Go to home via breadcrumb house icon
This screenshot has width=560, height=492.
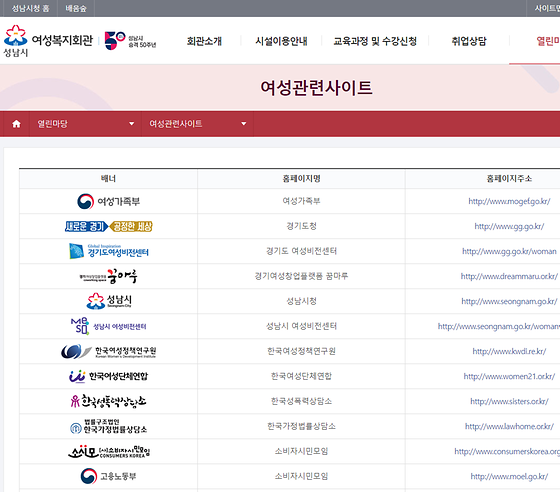tap(16, 124)
